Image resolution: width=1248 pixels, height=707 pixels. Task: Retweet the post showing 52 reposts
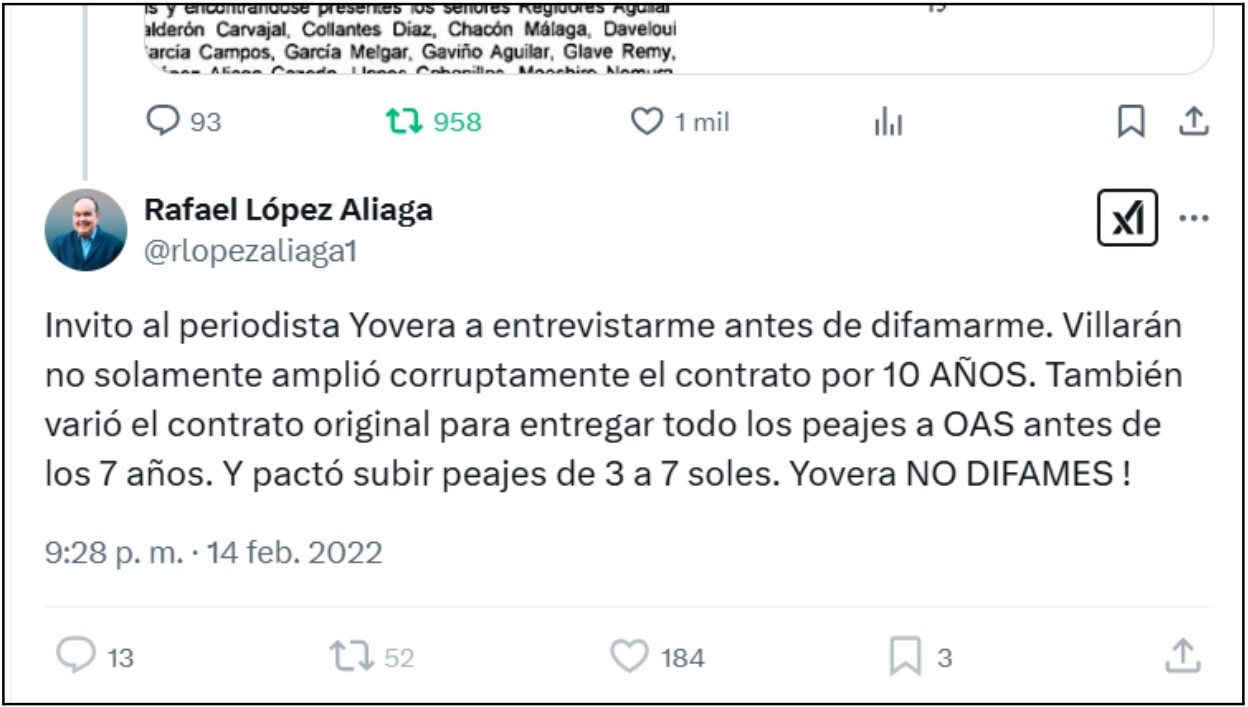(x=372, y=657)
